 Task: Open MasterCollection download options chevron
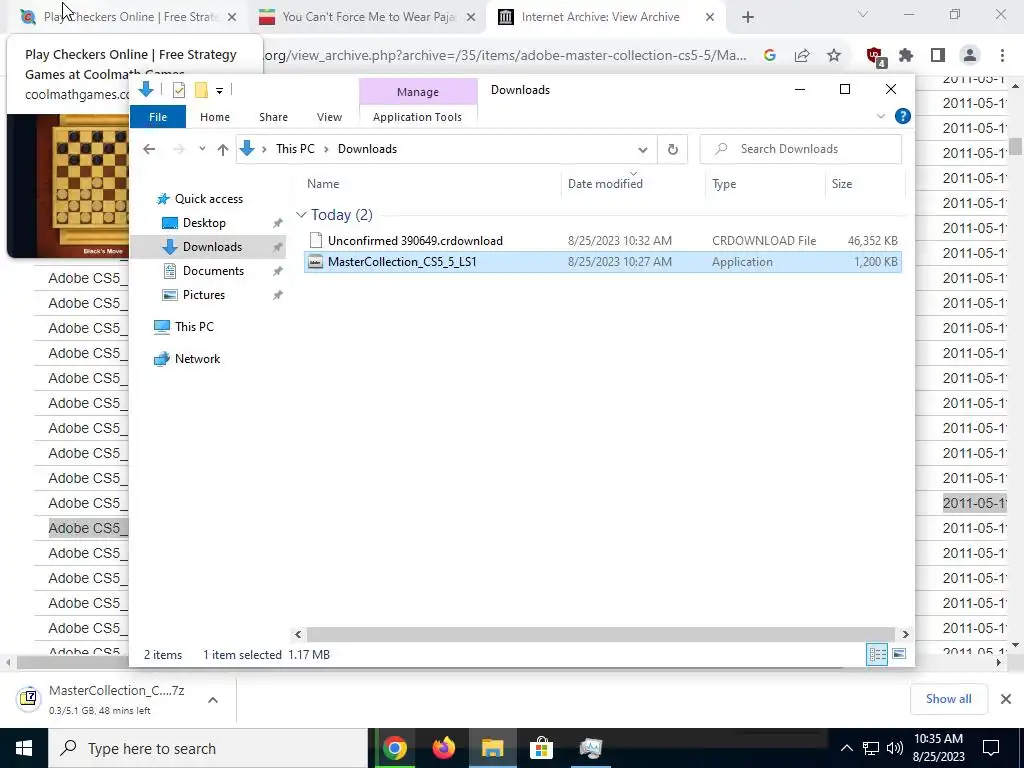(213, 700)
